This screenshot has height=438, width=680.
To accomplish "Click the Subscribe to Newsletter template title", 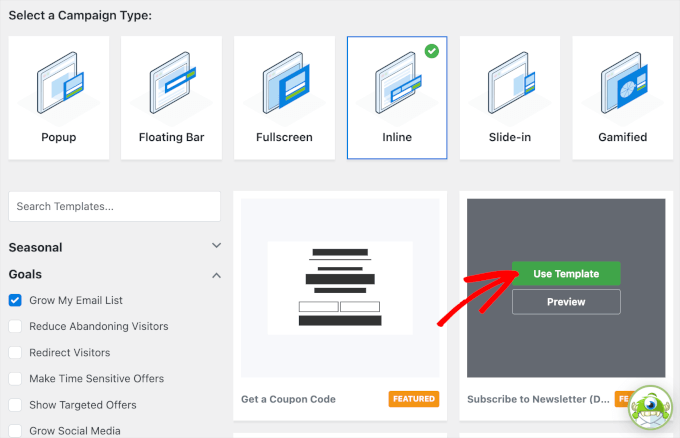I will pyautogui.click(x=538, y=399).
